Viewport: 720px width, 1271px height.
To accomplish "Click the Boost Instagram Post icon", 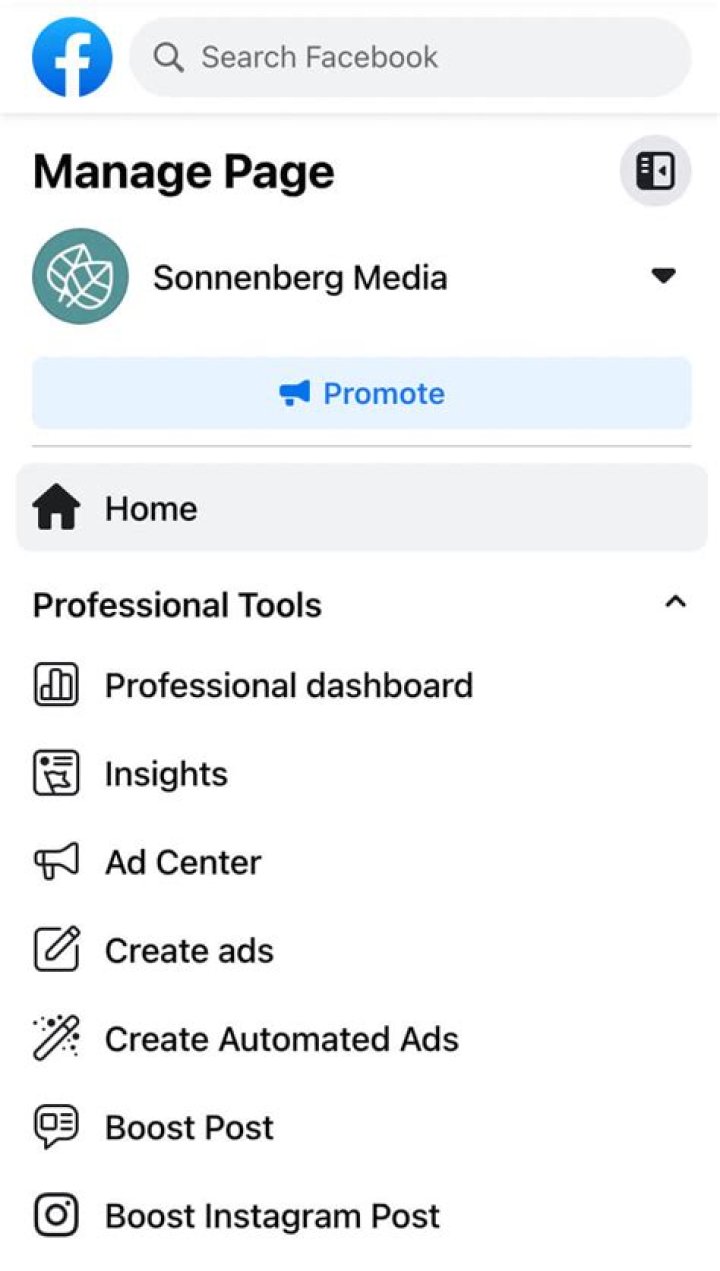I will [x=56, y=1215].
